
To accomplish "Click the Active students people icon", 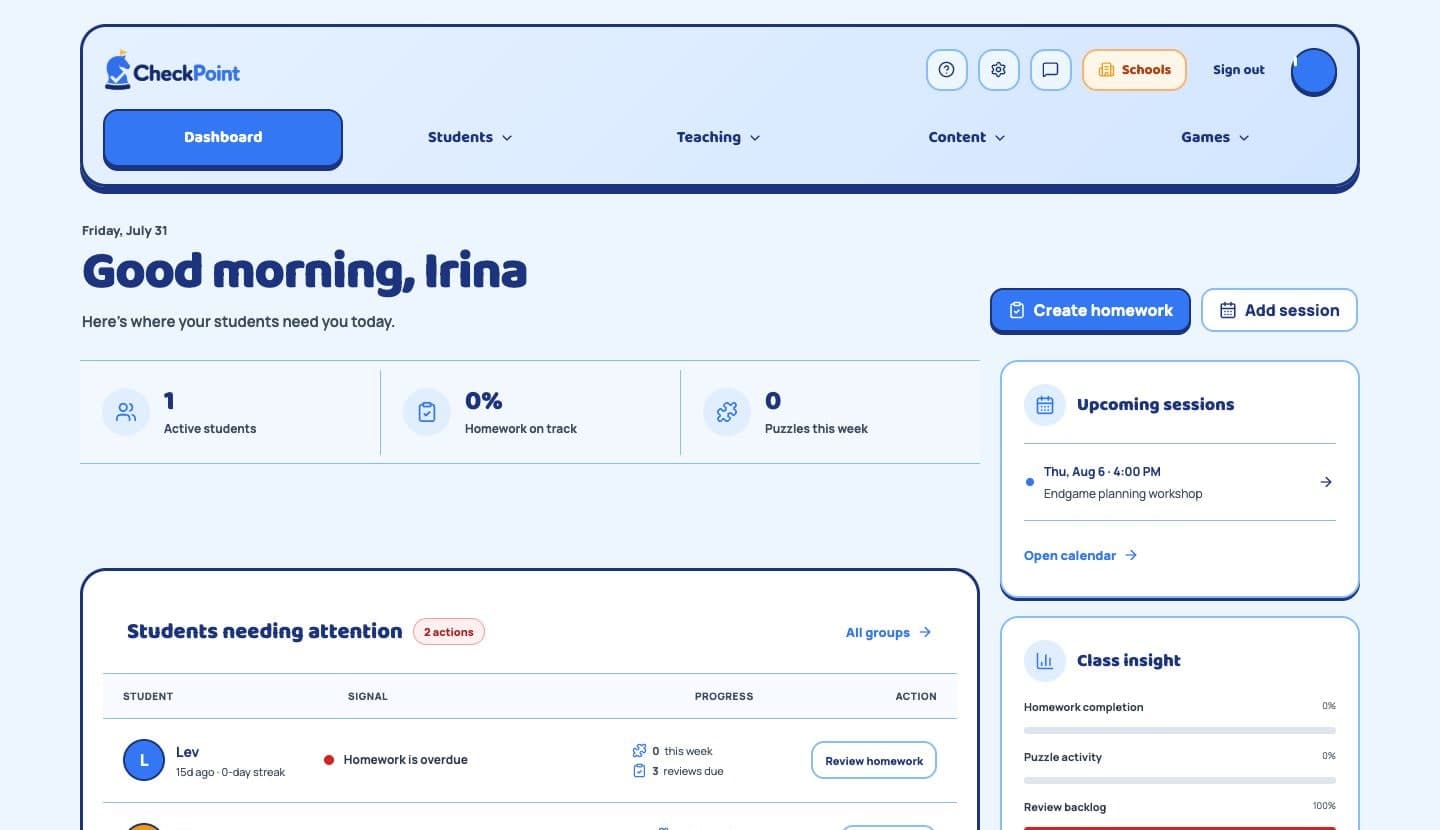I will tap(126, 412).
